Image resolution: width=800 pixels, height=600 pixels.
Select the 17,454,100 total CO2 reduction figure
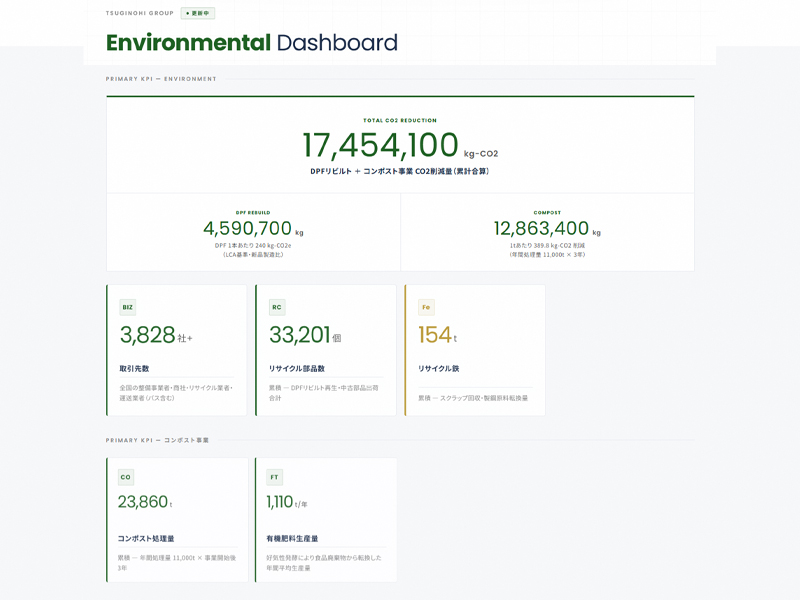pyautogui.click(x=381, y=146)
